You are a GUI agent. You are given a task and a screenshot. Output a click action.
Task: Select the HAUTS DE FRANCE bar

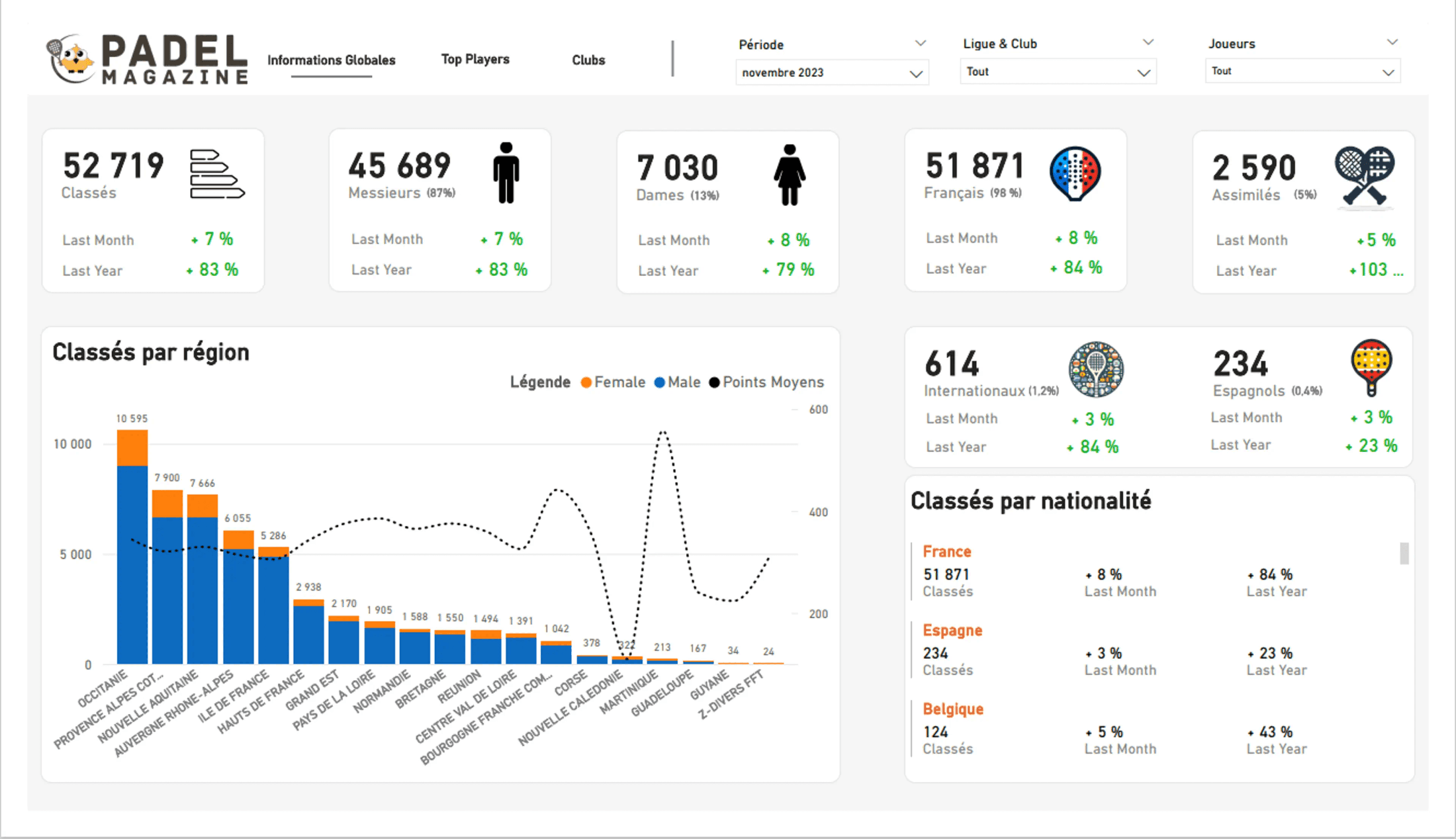(308, 631)
